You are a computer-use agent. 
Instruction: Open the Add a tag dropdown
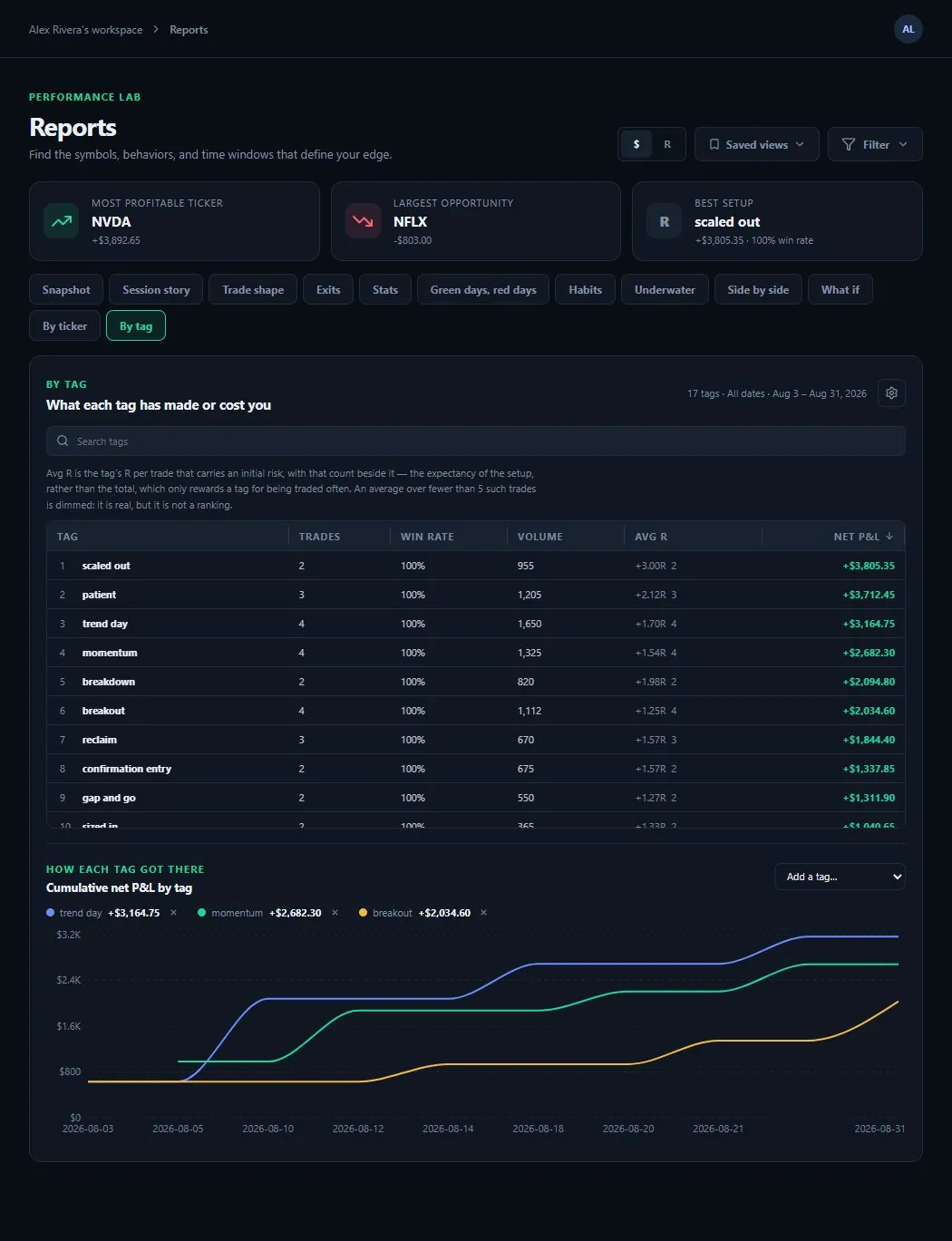pyautogui.click(x=840, y=877)
